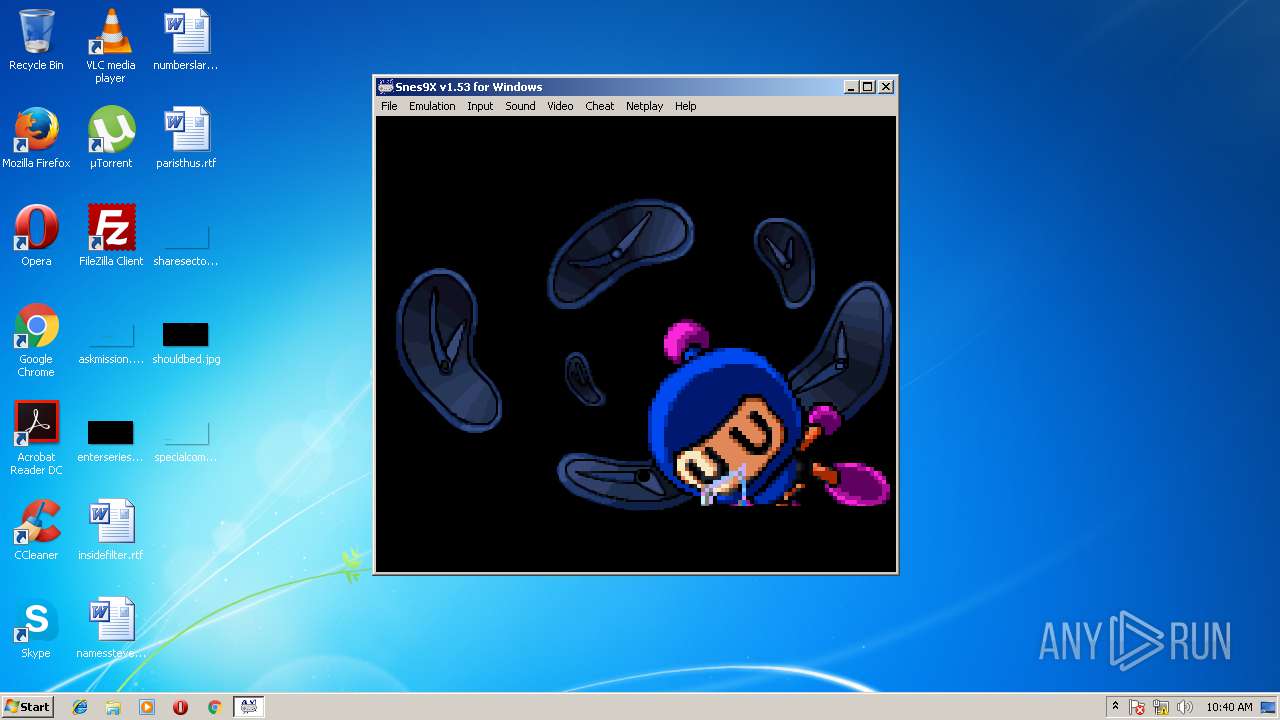This screenshot has height=720, width=1280.
Task: Open the File menu in Snes9X
Action: pyautogui.click(x=389, y=106)
